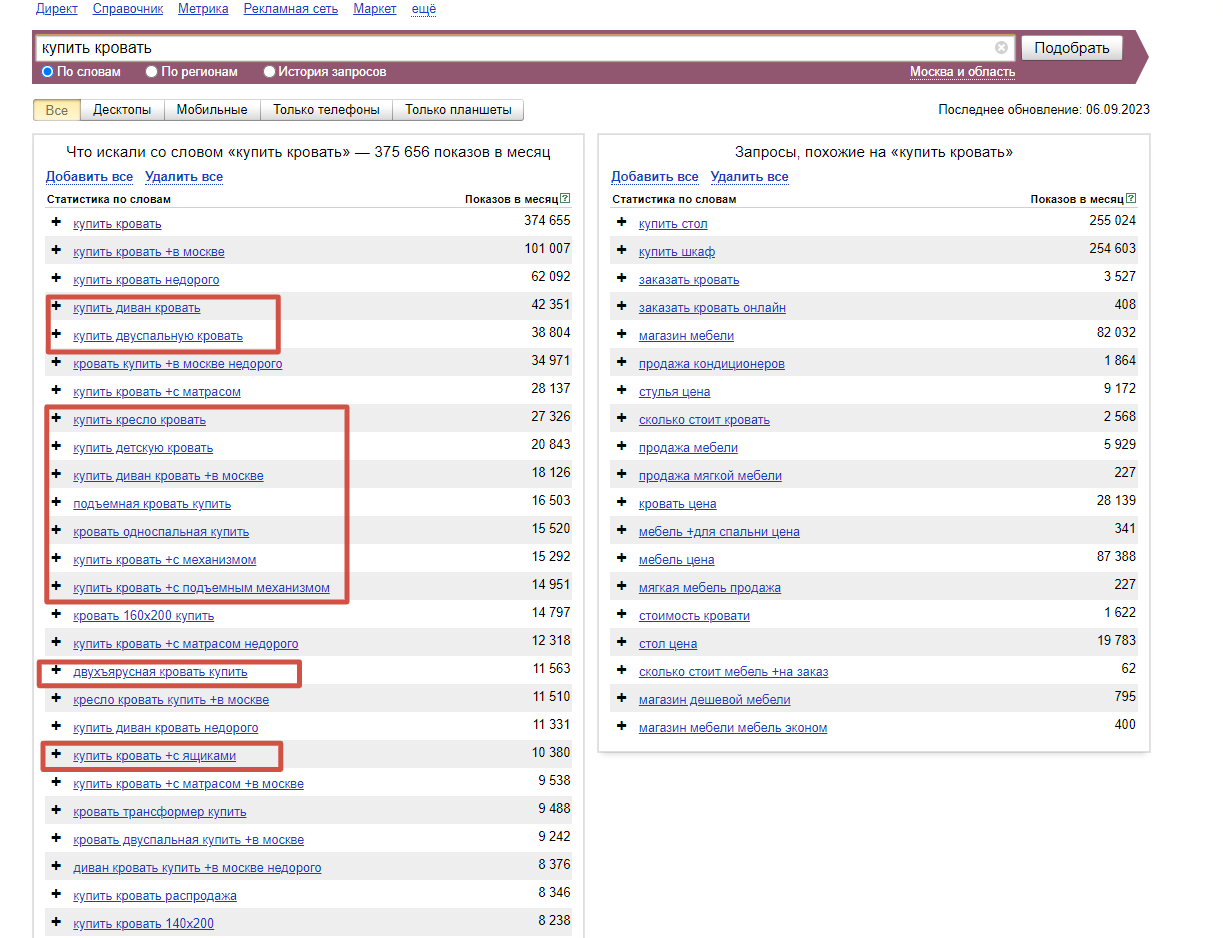
Task: Switch to the «Только планшеты» tab
Action: click(x=458, y=110)
